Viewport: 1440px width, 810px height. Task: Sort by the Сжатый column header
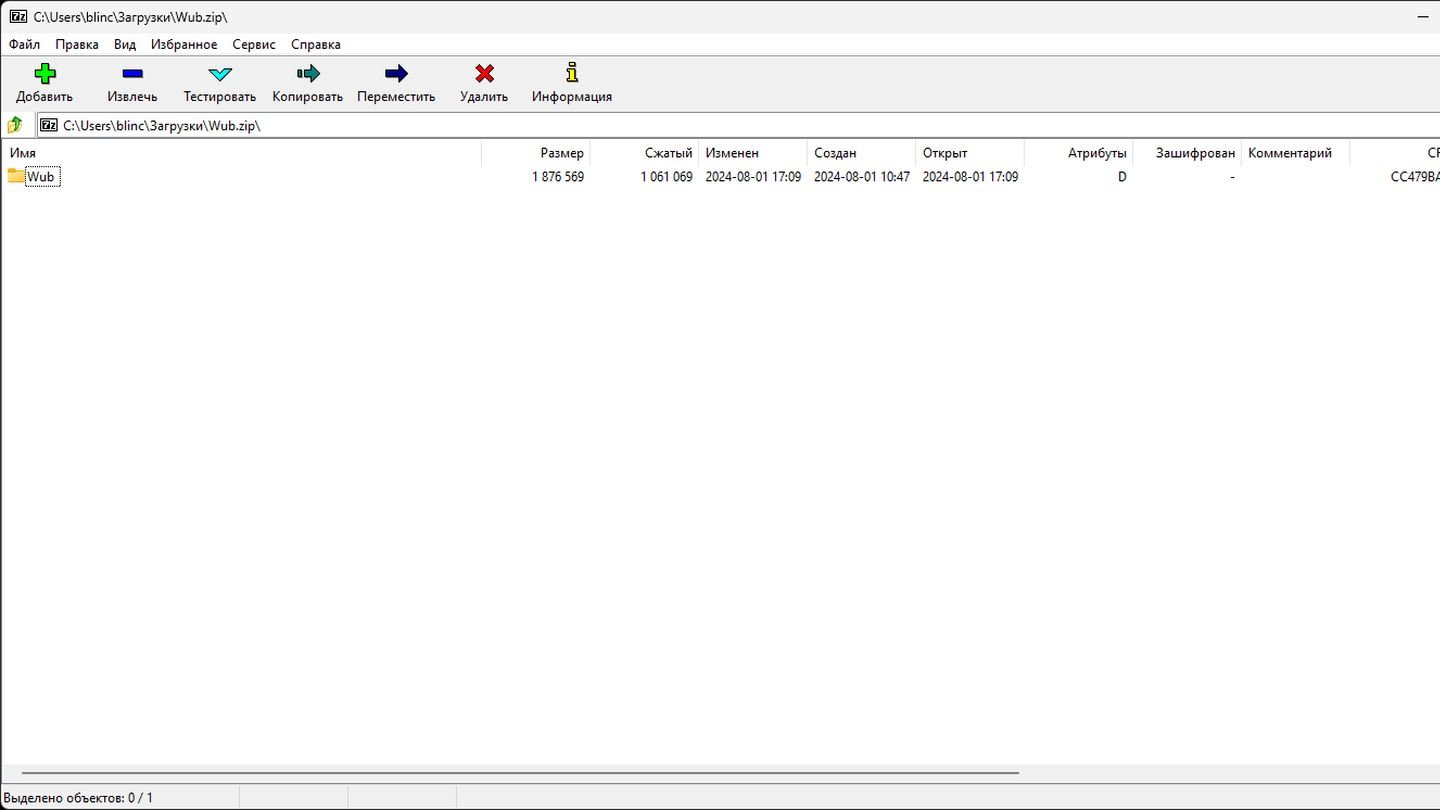pos(645,153)
